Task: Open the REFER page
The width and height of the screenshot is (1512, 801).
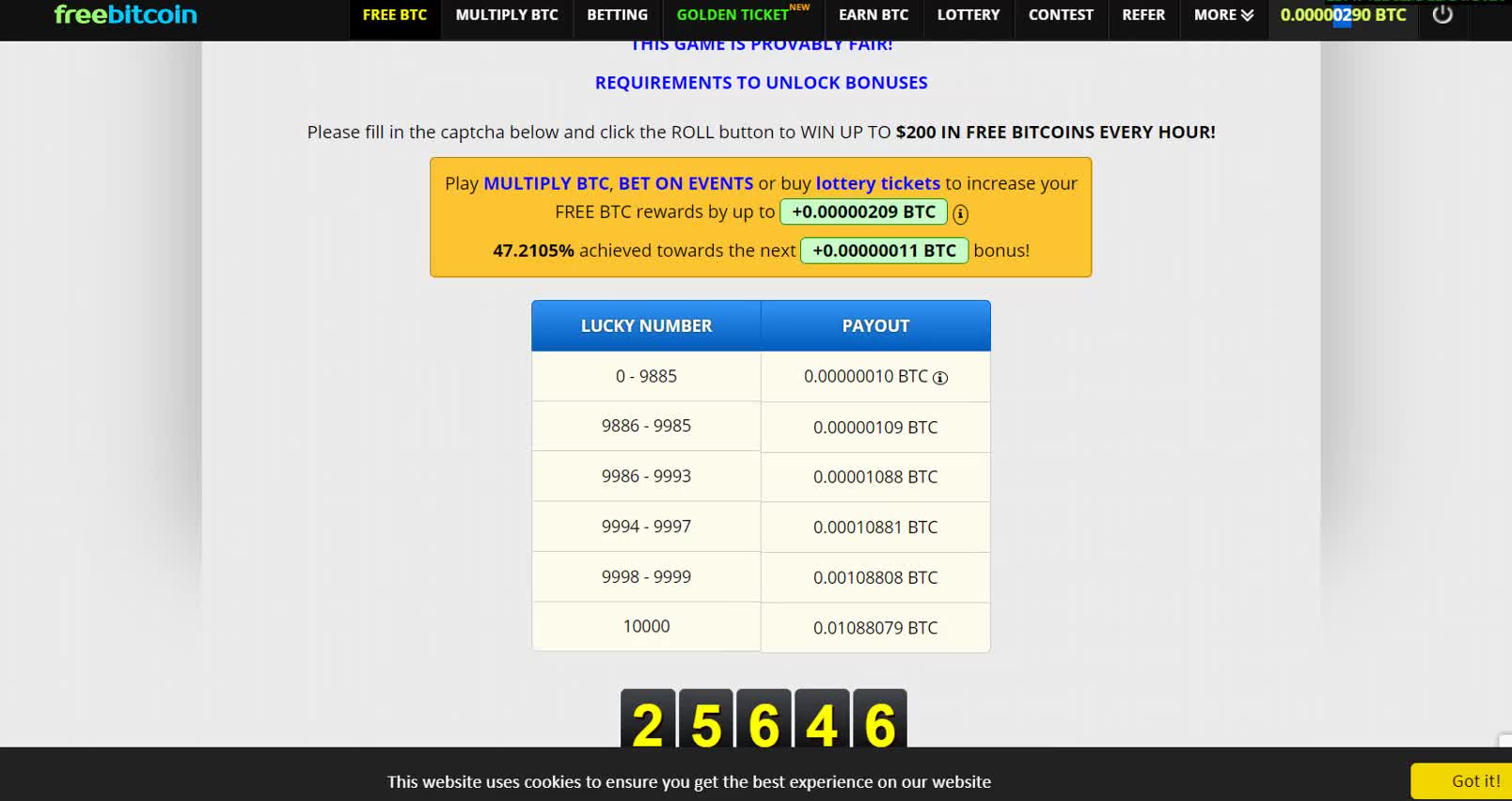Action: pos(1143,15)
